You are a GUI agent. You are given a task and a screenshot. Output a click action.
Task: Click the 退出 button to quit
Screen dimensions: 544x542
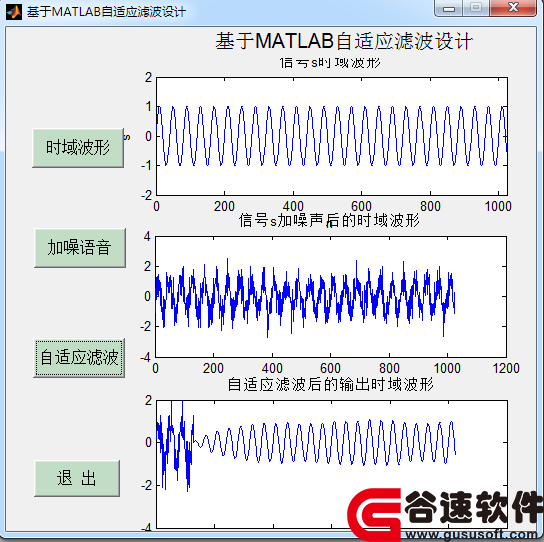tap(77, 479)
